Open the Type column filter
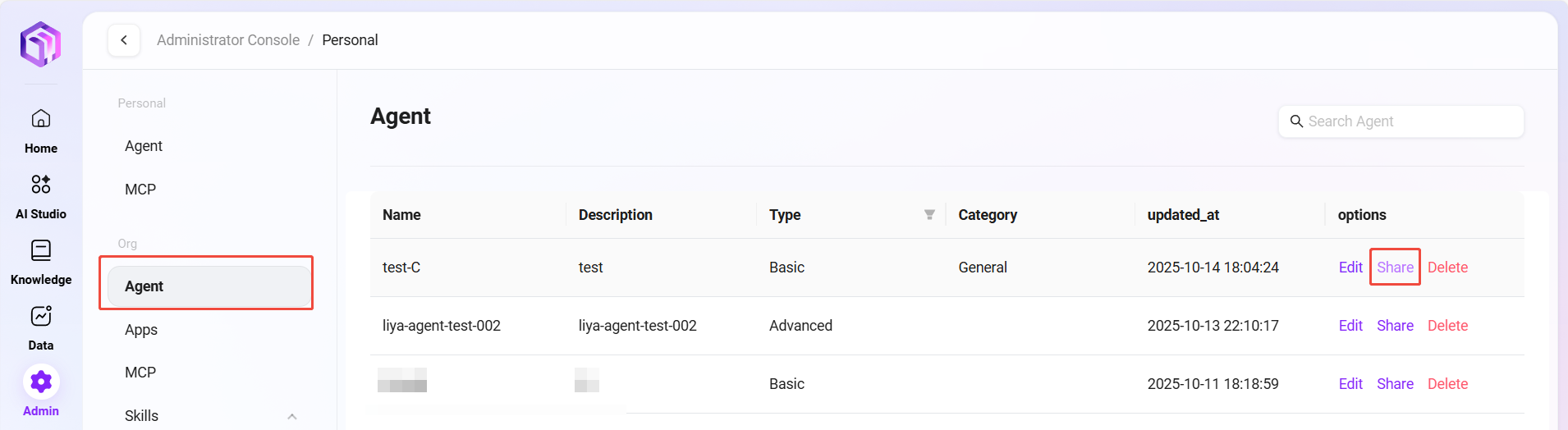Image resolution: width=1568 pixels, height=430 pixels. [929, 215]
